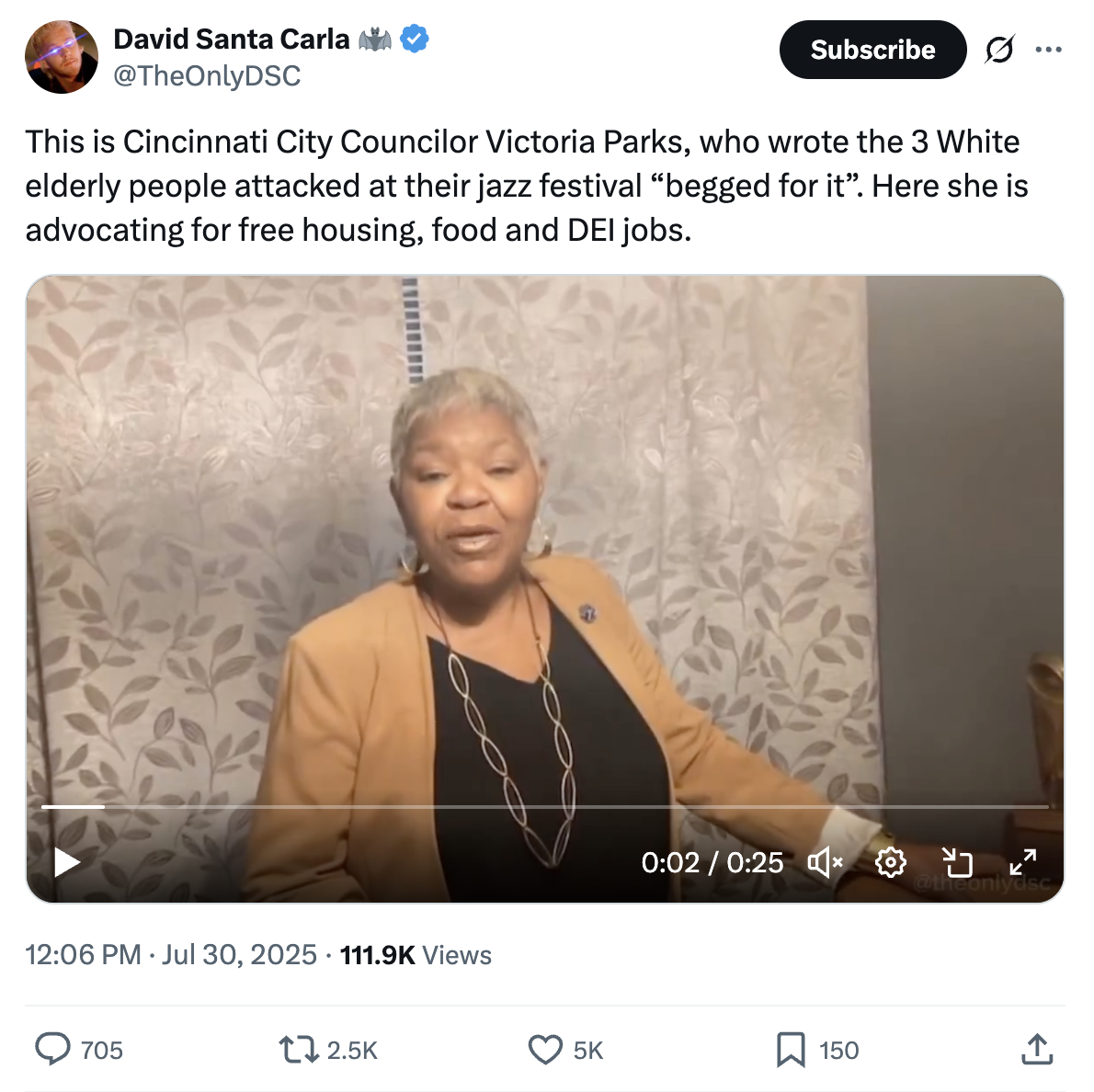Open the post timestamp link

(171, 955)
